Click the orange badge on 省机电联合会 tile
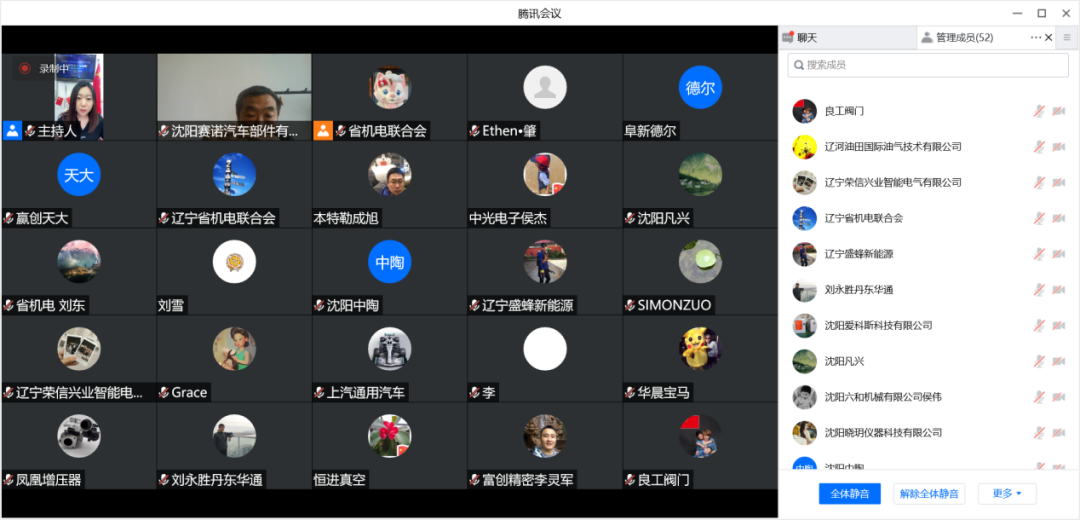The height and width of the screenshot is (520, 1080). coord(323,131)
